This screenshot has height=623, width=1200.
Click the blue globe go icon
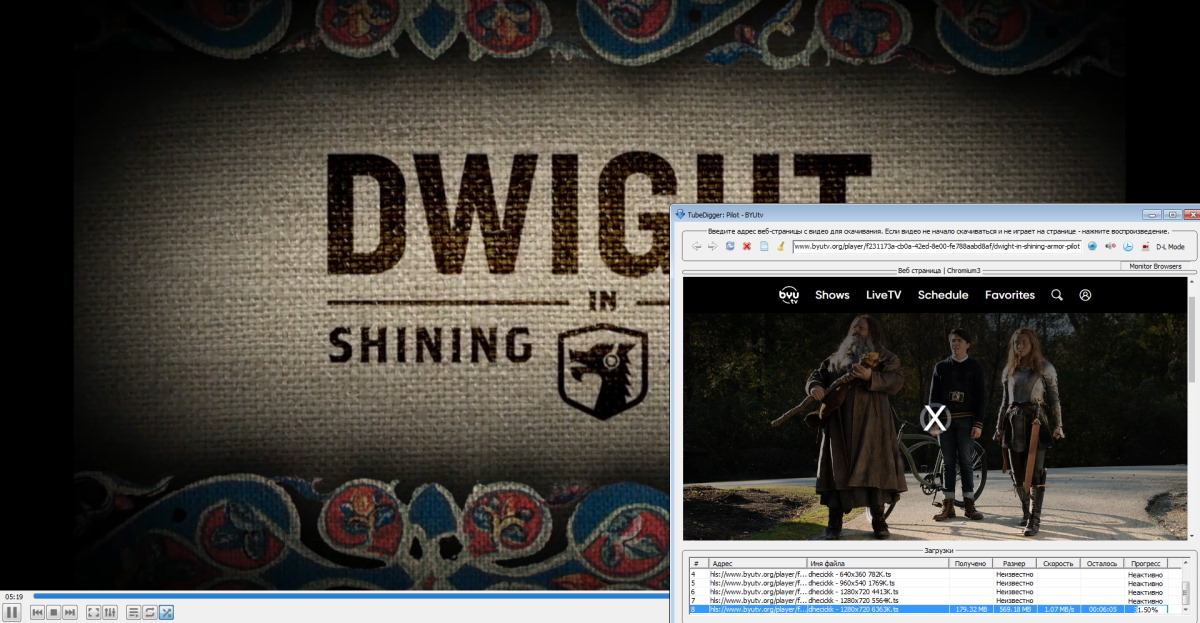(x=1092, y=246)
